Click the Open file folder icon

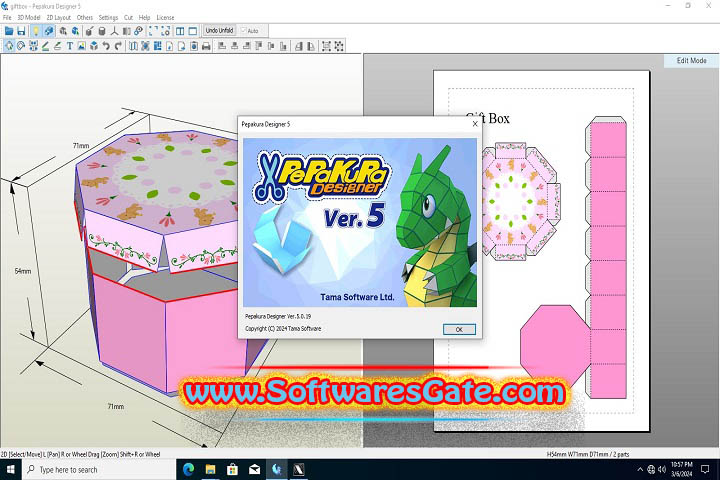(9, 31)
